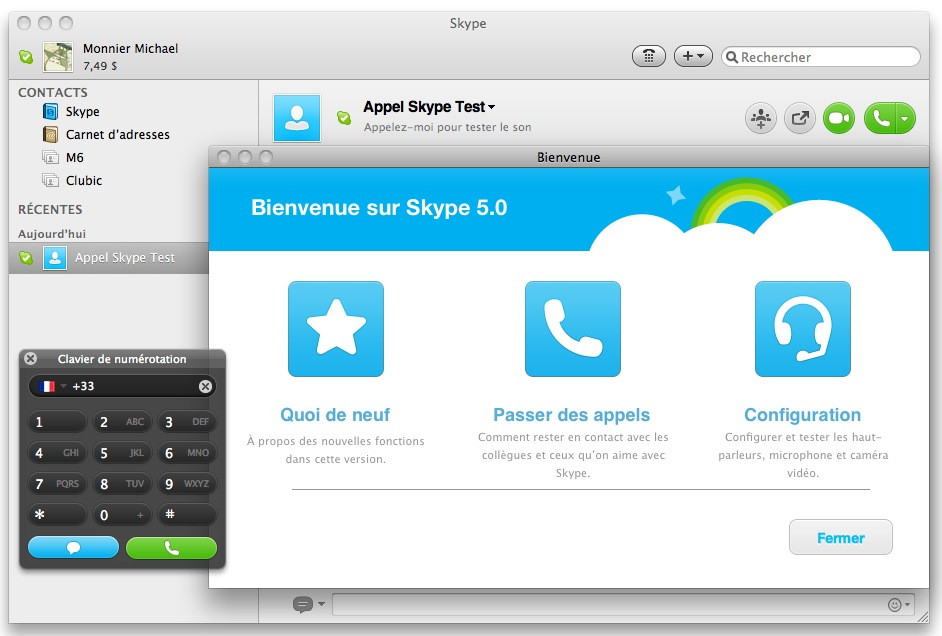This screenshot has width=942, height=636.
Task: Start video call with green camera button
Action: point(839,118)
